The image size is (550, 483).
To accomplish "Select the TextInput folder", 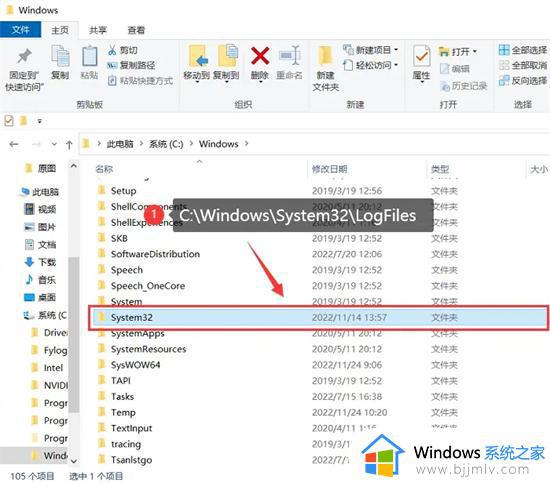I will pos(132,428).
